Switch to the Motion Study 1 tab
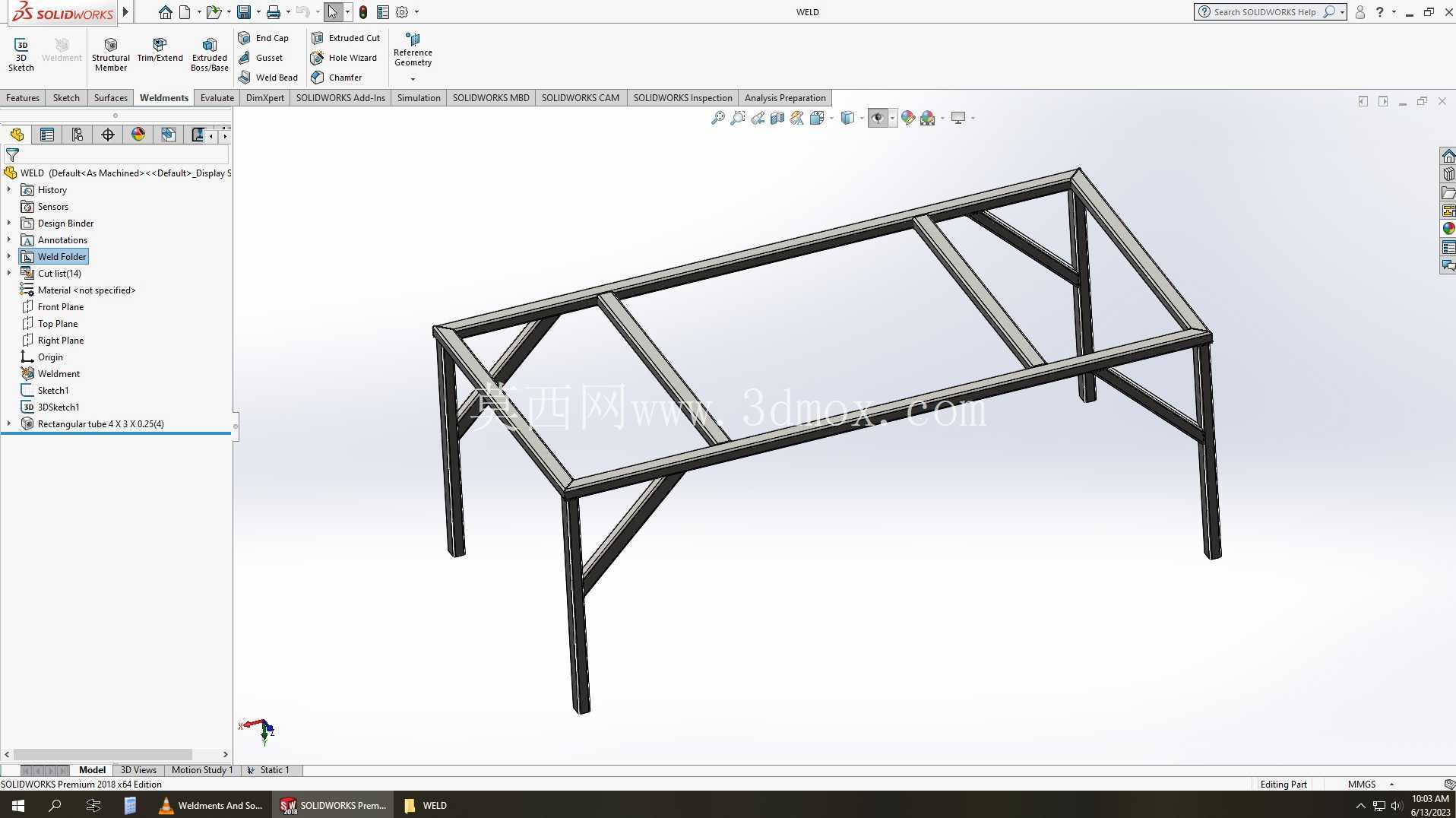This screenshot has height=818, width=1456. point(201,770)
